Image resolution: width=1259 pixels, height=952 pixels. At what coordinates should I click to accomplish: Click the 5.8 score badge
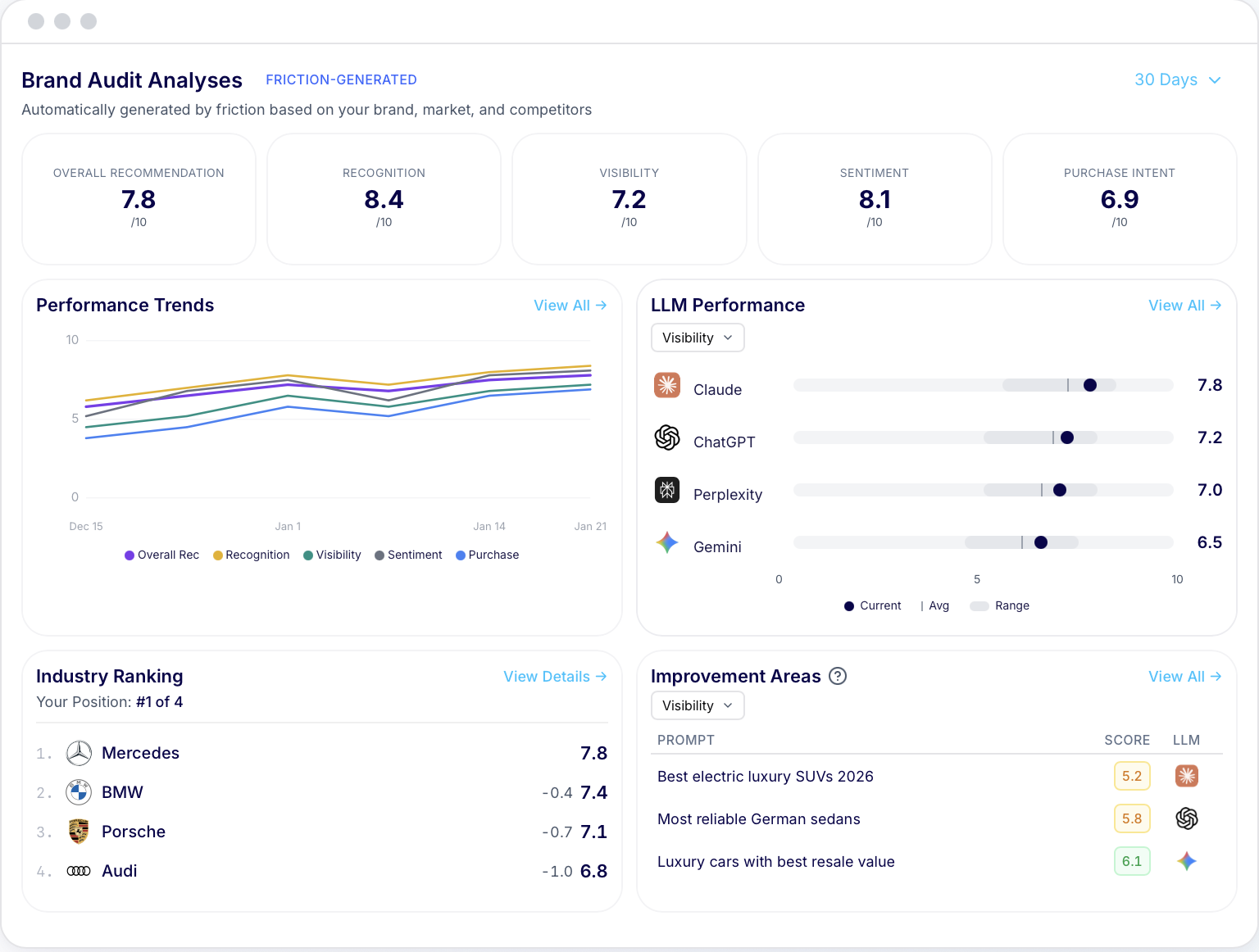[1132, 818]
